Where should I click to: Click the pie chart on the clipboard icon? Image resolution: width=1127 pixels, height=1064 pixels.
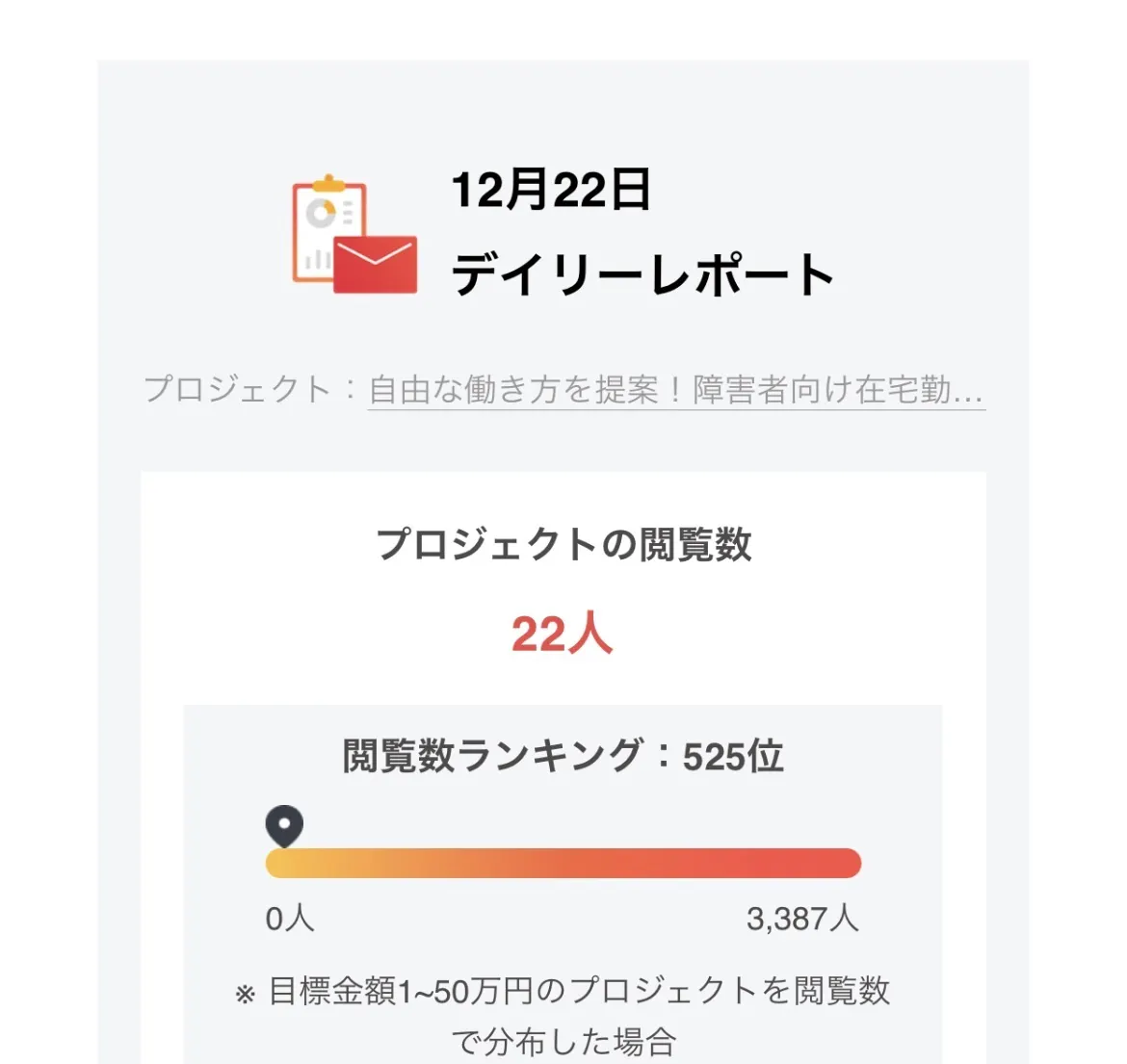coord(321,213)
